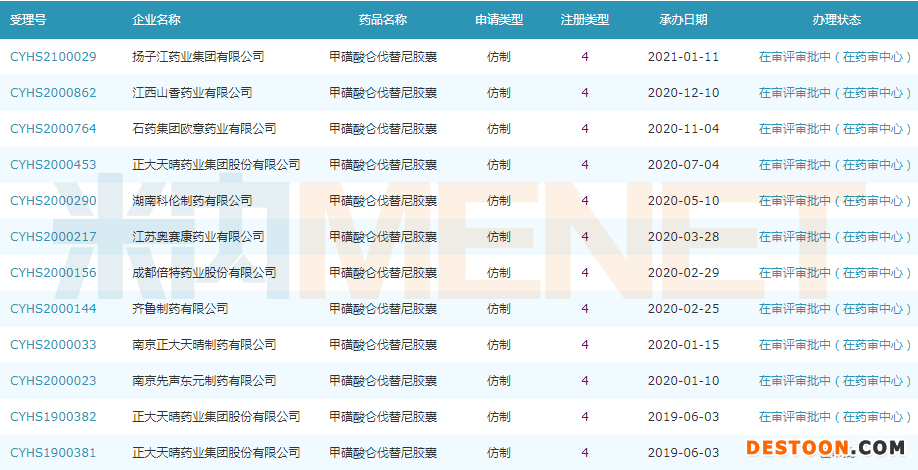Image resolution: width=918 pixels, height=470 pixels.
Task: Click review status for the 2021-01-11 row
Action: (x=835, y=57)
